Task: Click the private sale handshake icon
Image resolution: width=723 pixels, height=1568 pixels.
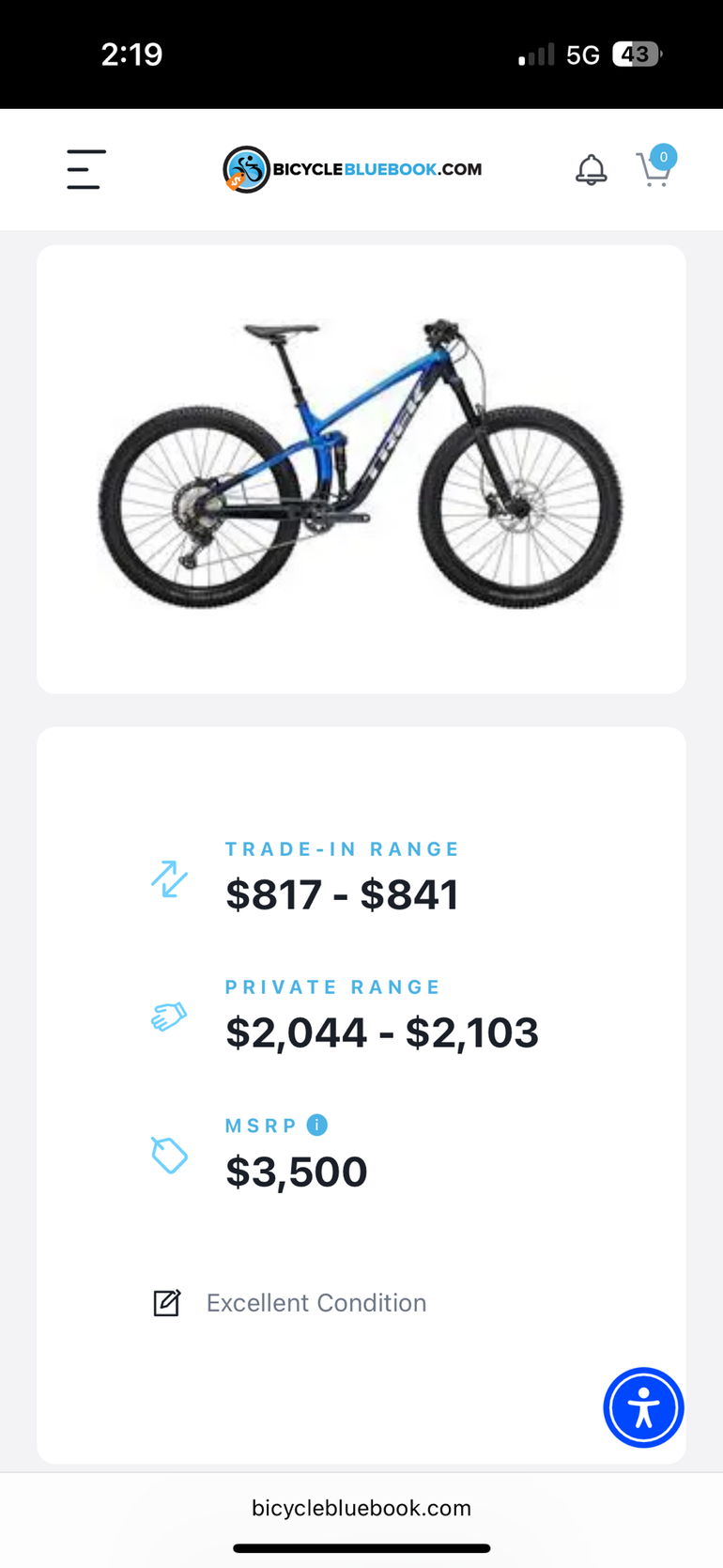Action: tap(170, 1016)
